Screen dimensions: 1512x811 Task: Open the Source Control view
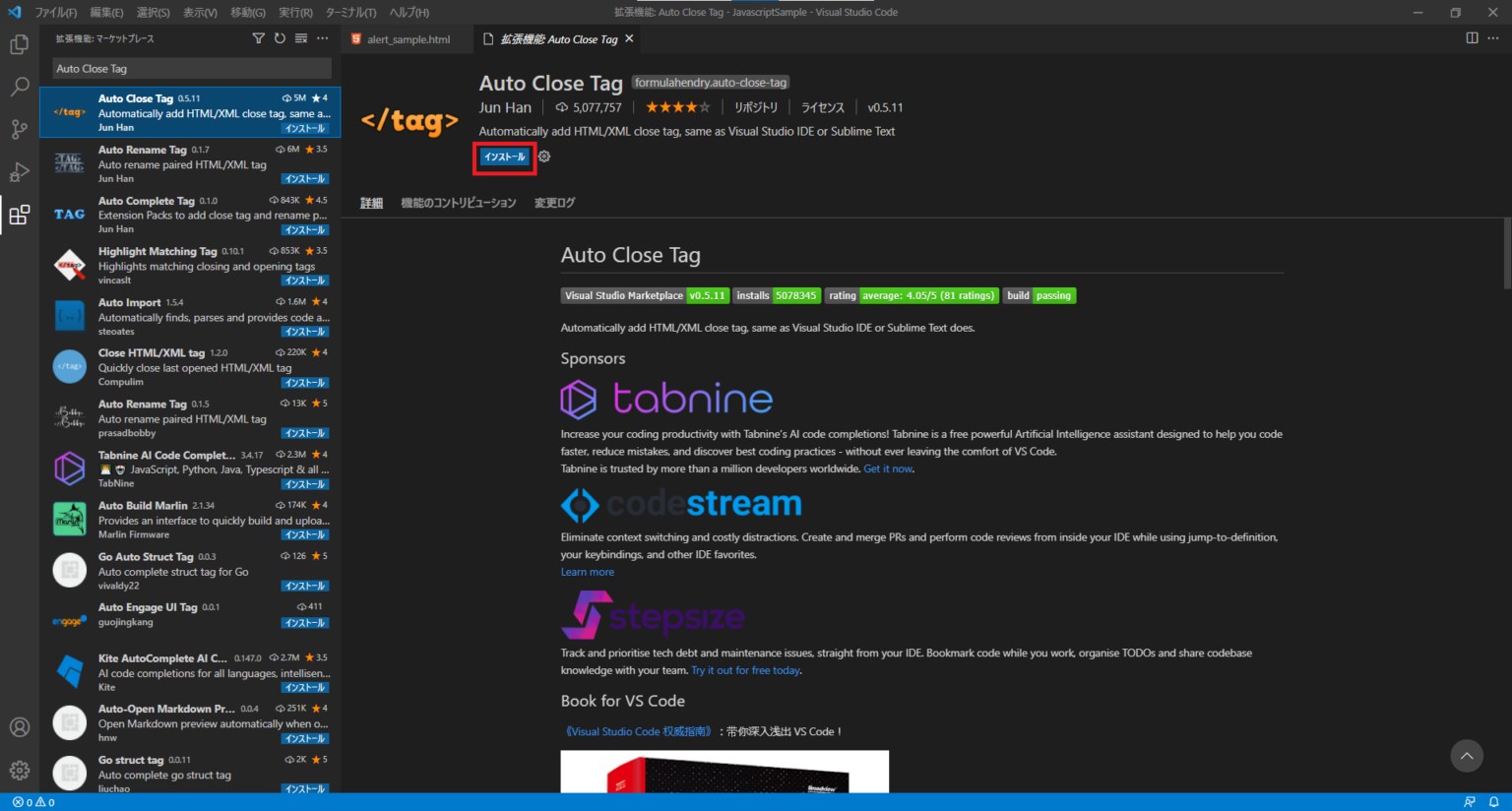20,129
